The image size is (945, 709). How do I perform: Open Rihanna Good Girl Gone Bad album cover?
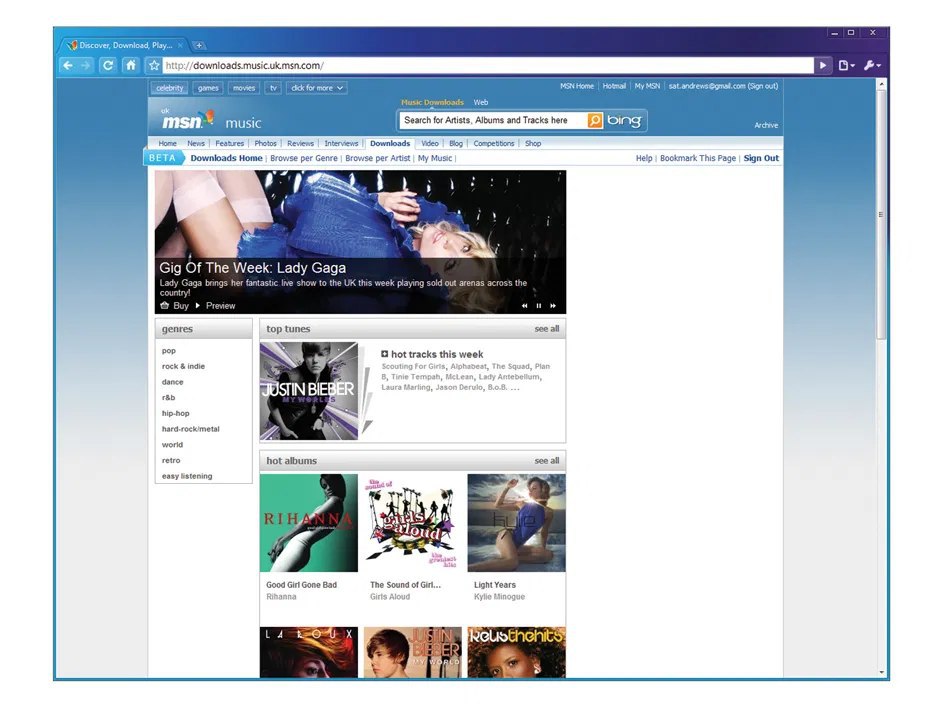[309, 523]
